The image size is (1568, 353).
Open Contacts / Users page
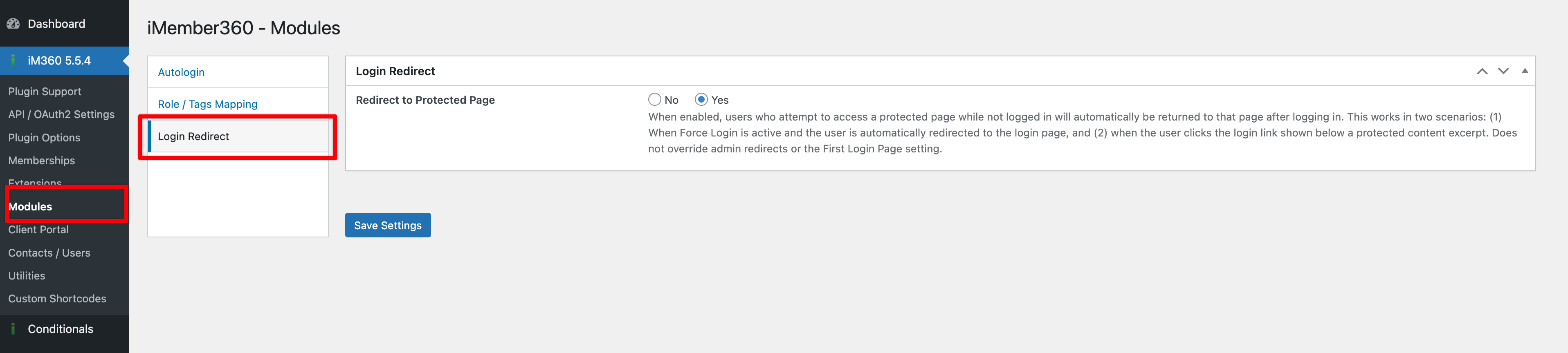click(49, 253)
